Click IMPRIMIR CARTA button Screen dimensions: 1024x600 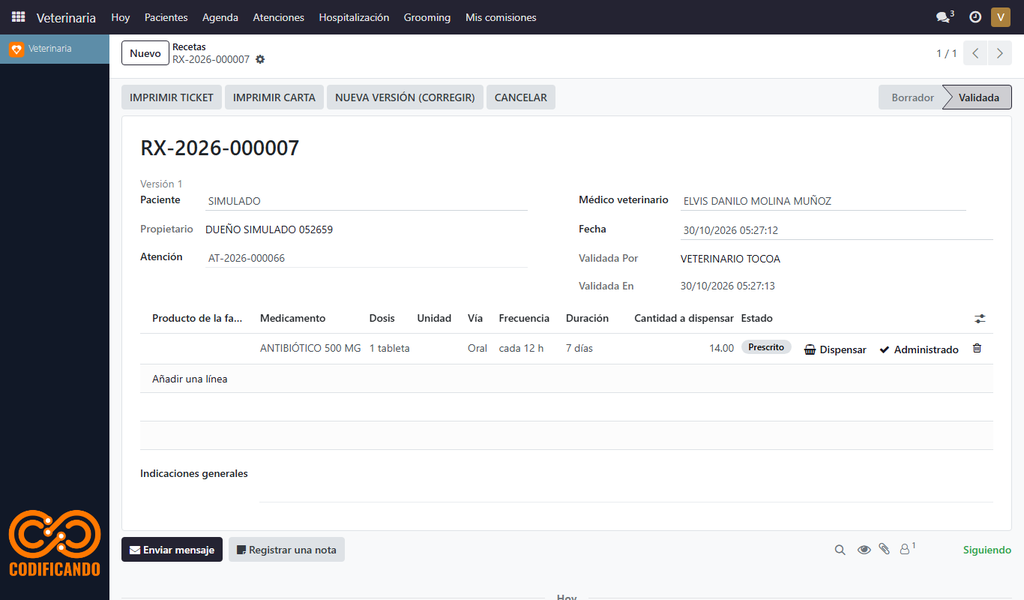274,97
